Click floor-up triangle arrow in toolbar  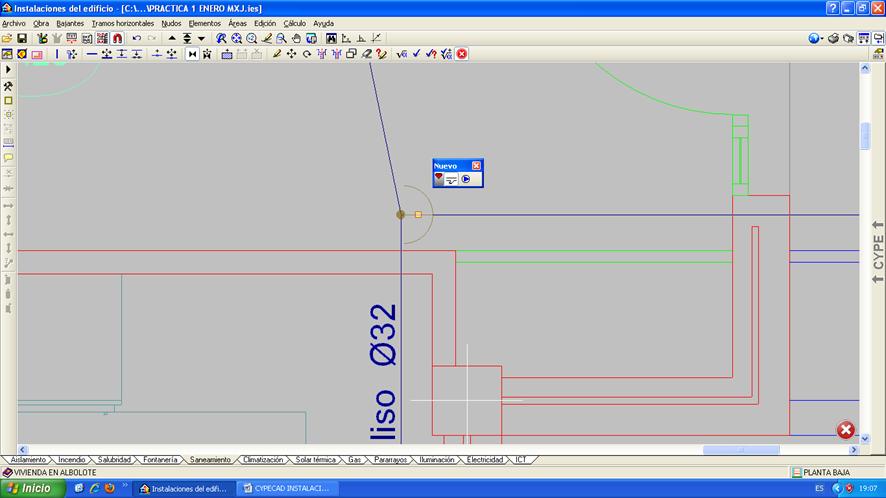point(172,38)
